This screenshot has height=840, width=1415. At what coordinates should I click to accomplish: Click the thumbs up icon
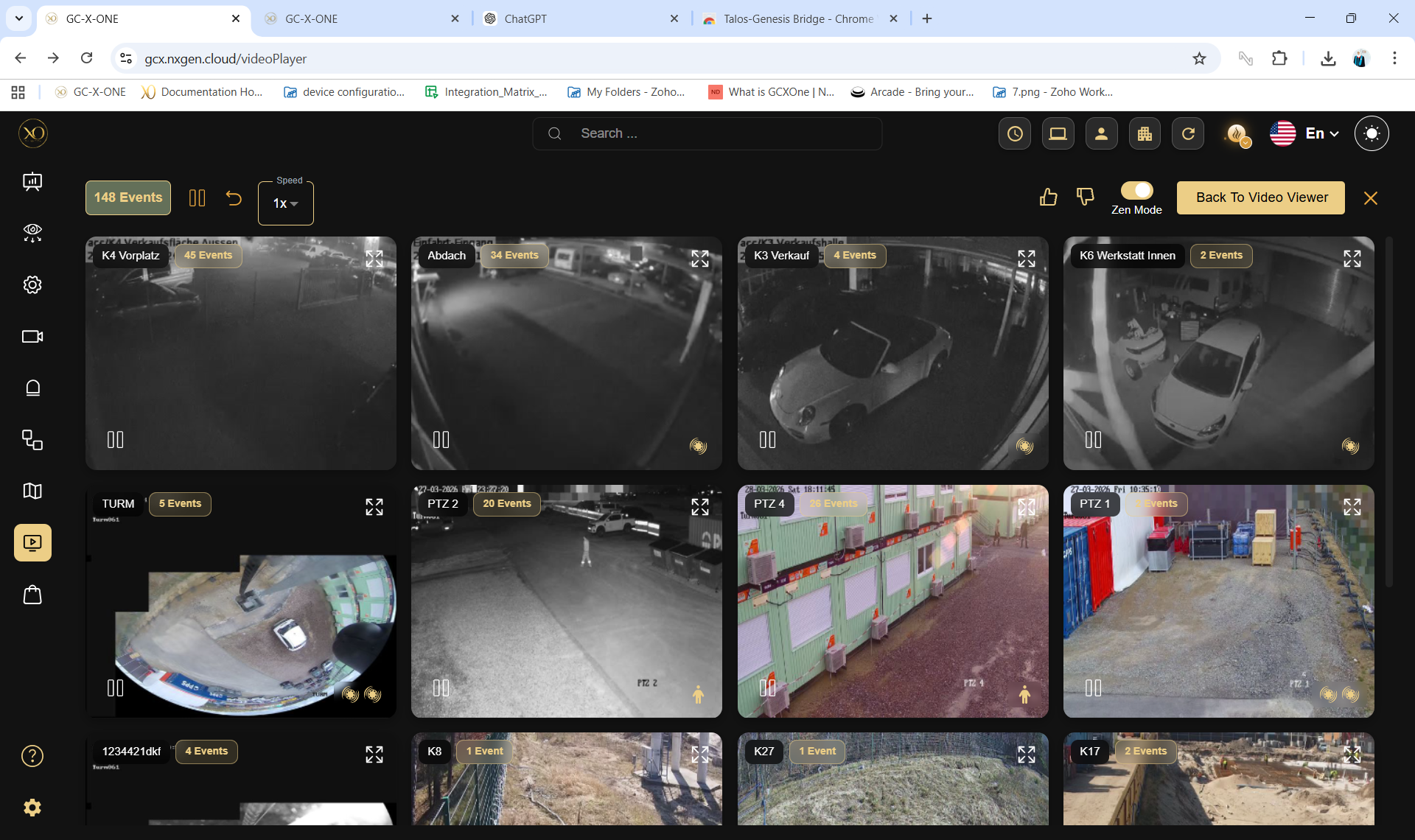coord(1048,197)
